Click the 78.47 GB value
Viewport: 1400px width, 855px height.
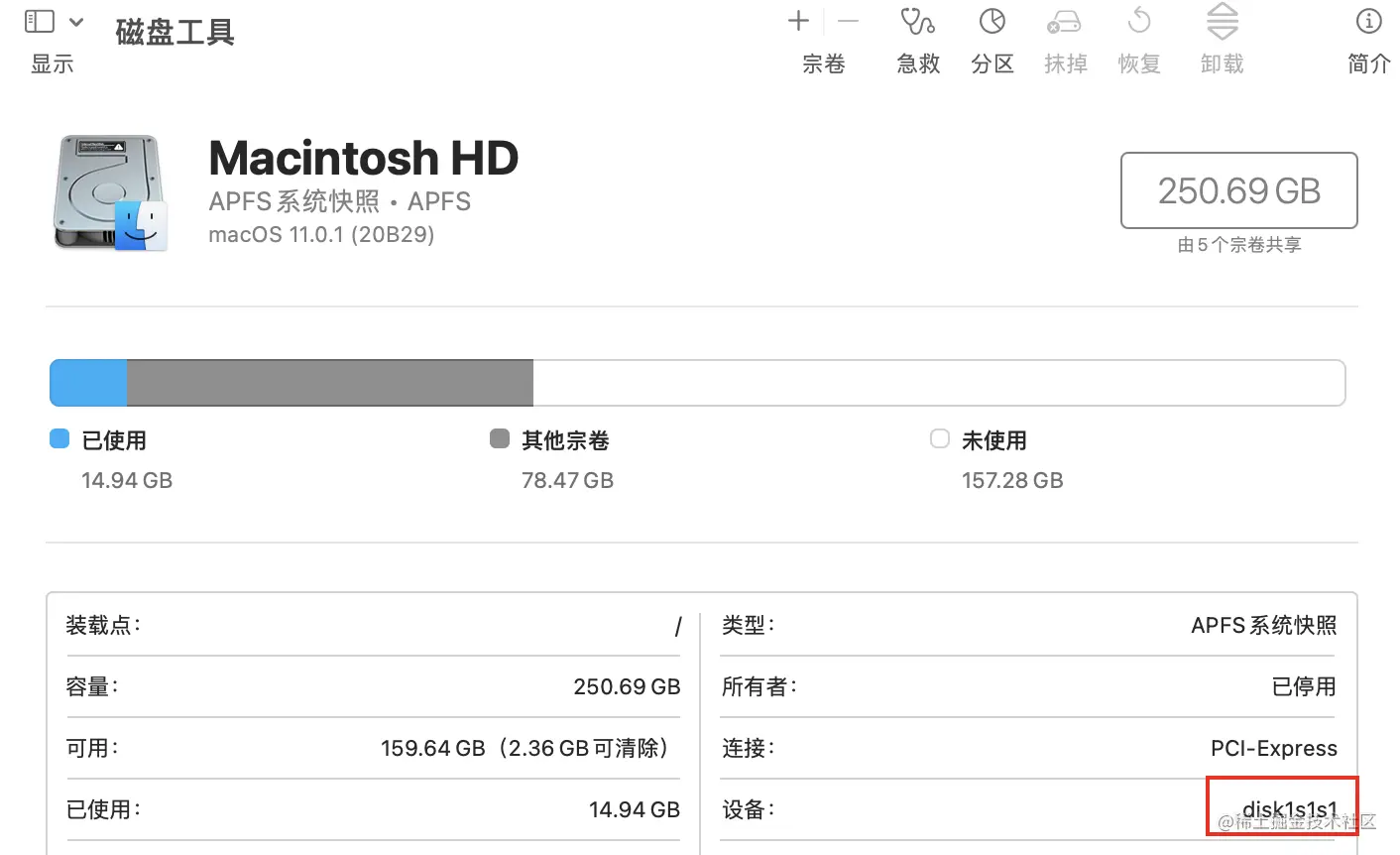coord(567,481)
